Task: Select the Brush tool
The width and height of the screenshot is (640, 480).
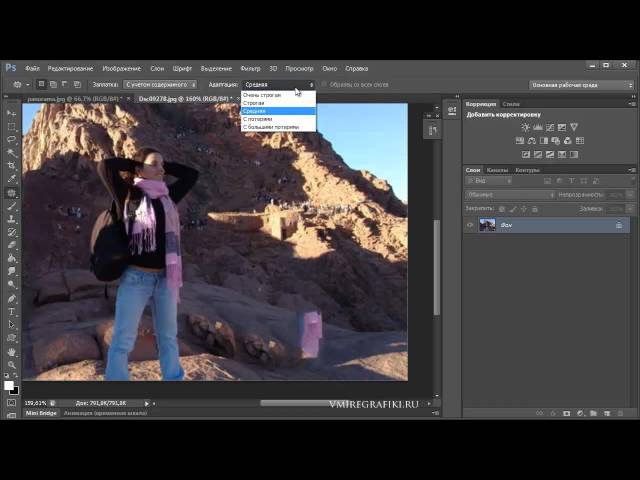Action: (x=11, y=206)
